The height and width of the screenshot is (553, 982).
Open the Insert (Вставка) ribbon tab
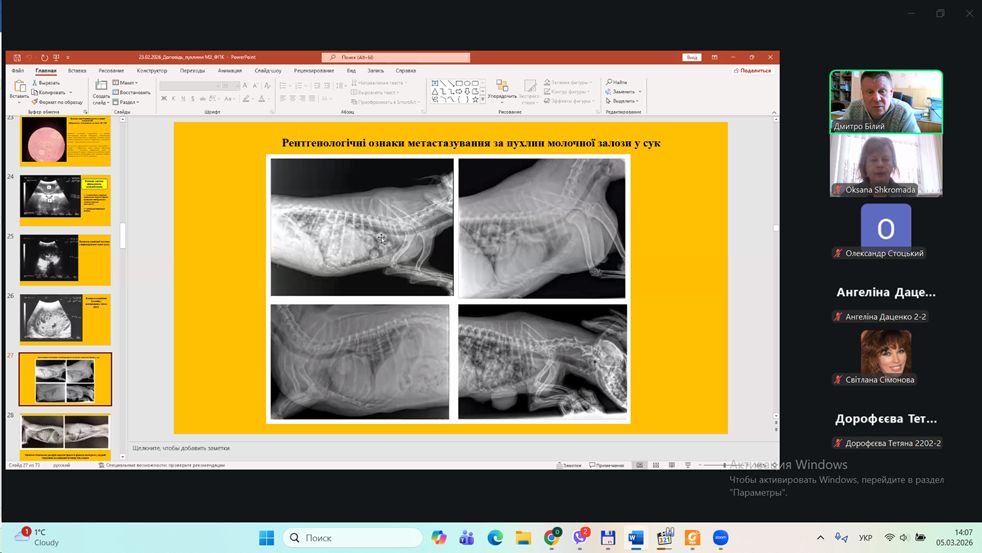point(77,71)
